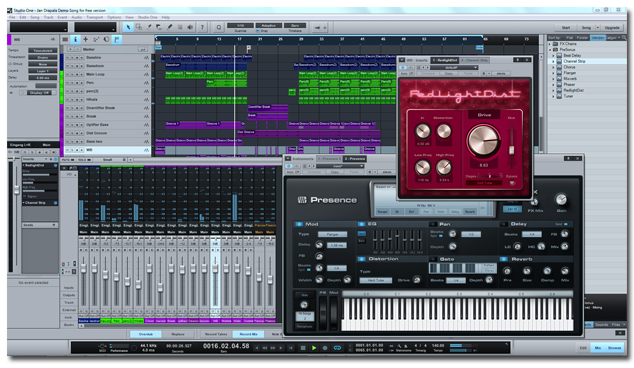The height and width of the screenshot is (368, 634).
Task: Click the Play button in transport
Action: (x=314, y=348)
